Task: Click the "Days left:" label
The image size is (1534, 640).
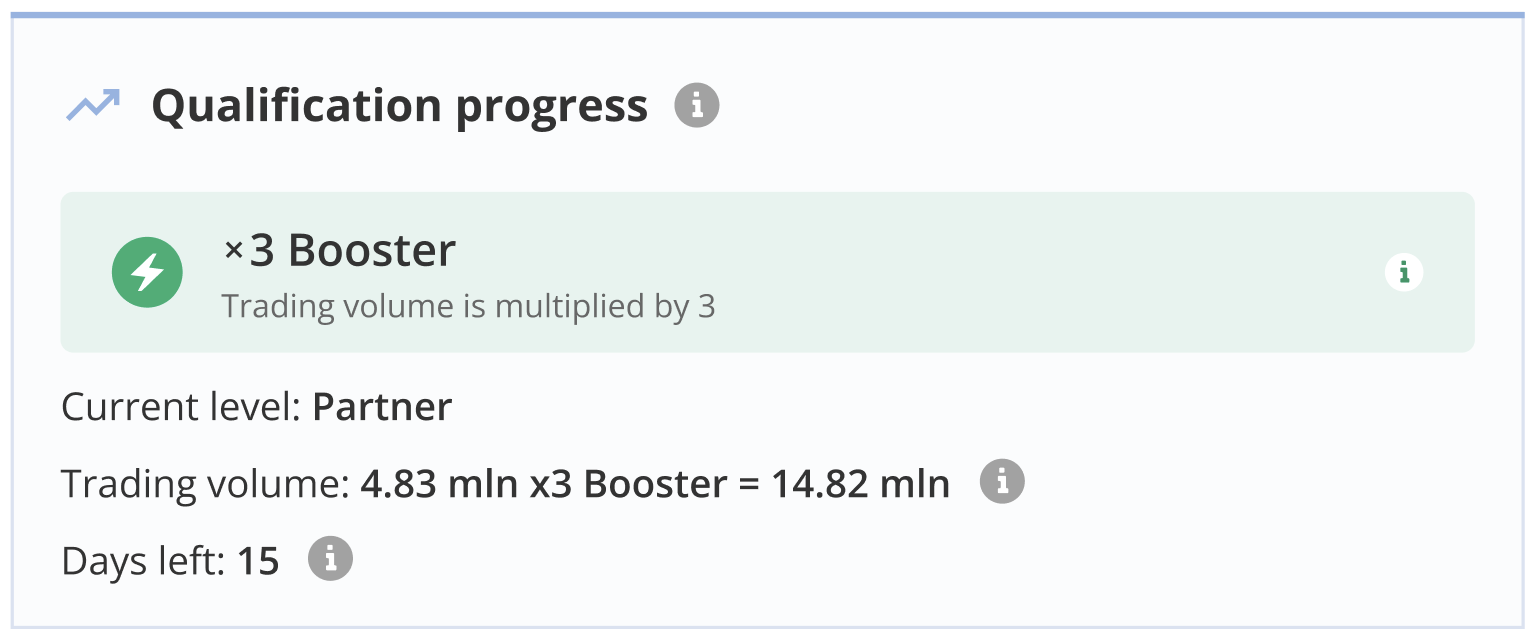Action: coord(143,561)
